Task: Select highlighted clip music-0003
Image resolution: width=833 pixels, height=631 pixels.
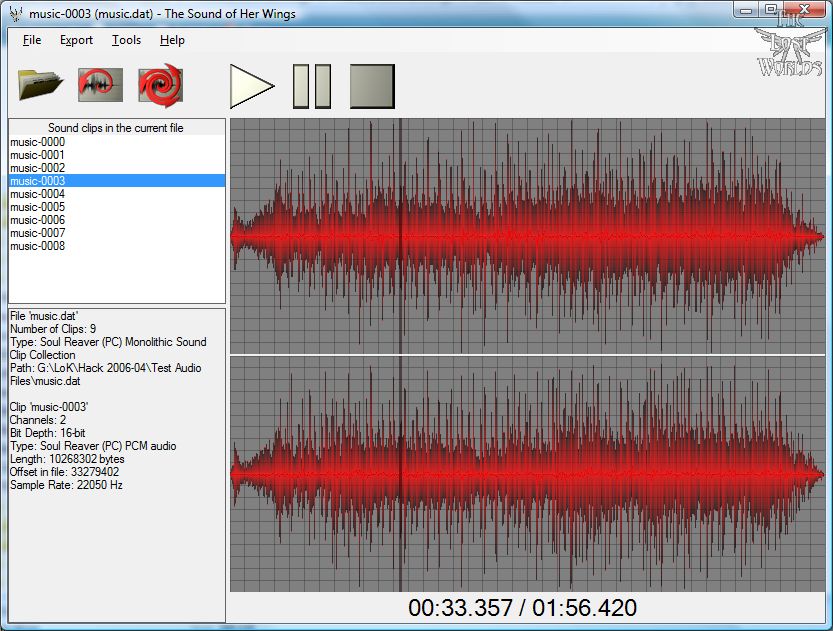Action: tap(117, 181)
